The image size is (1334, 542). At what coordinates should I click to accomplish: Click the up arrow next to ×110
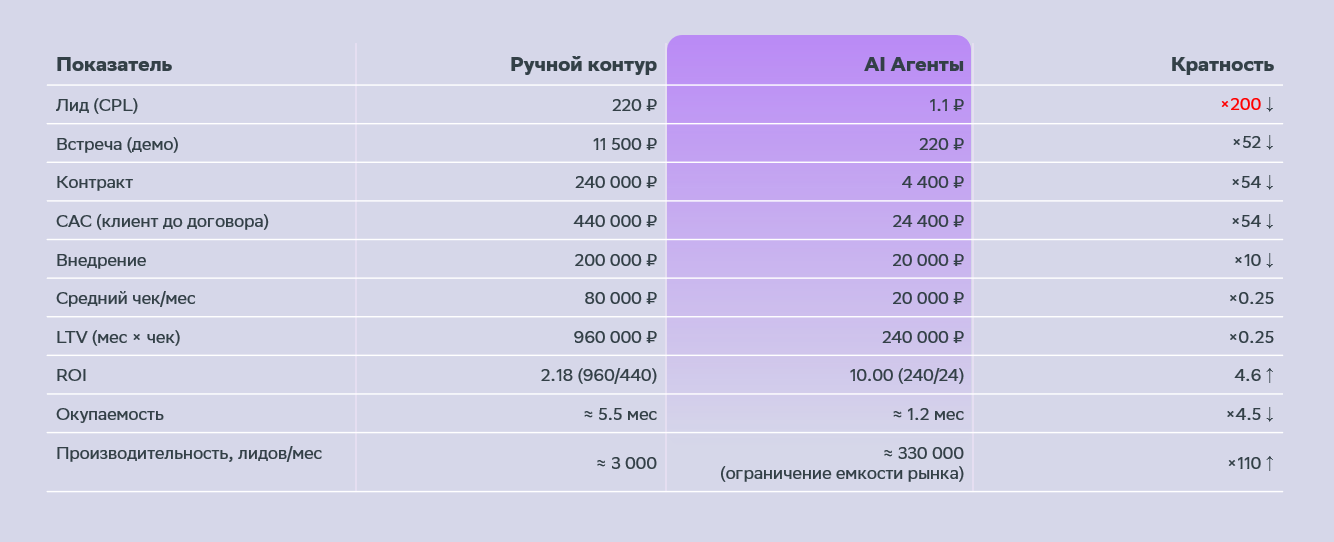point(1269,463)
